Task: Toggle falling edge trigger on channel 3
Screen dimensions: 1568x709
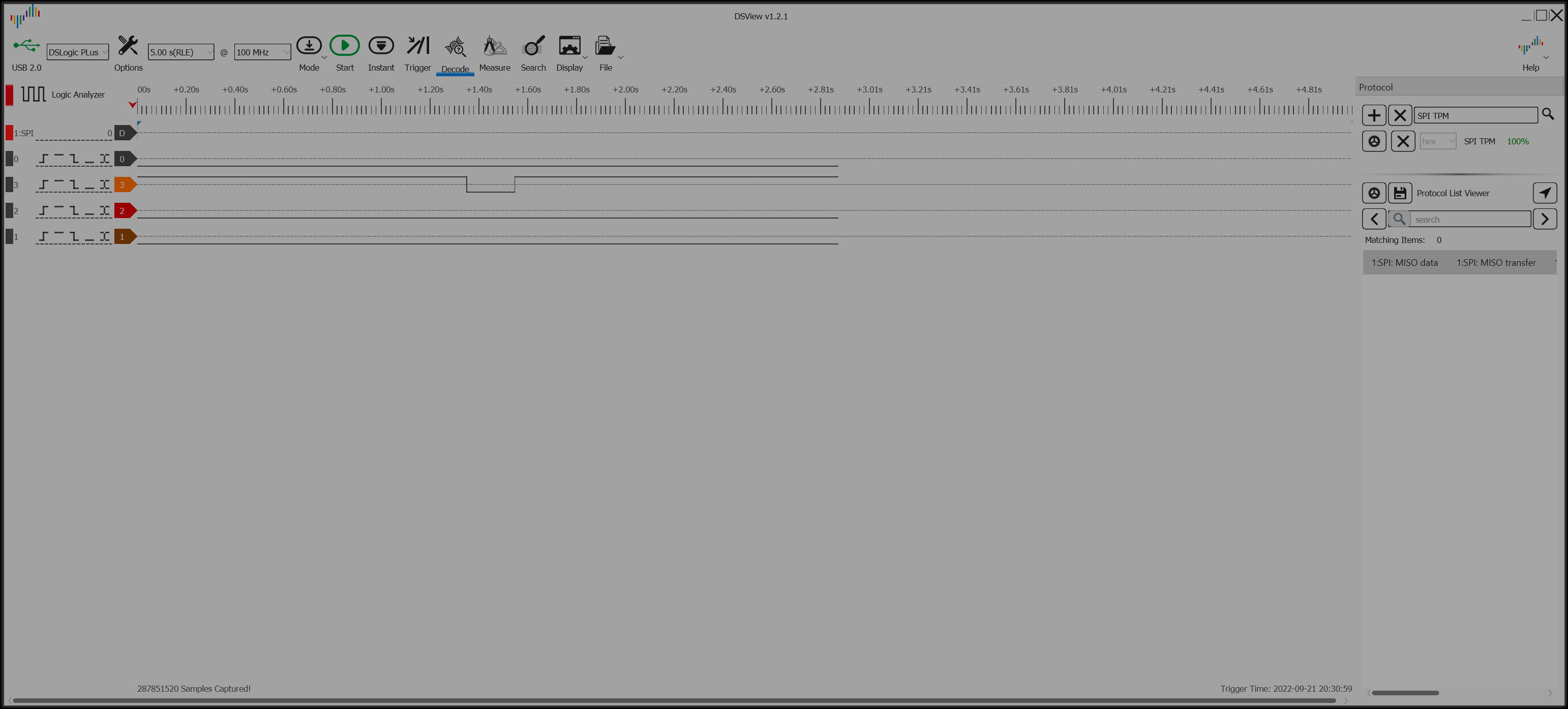Action: tap(74, 185)
